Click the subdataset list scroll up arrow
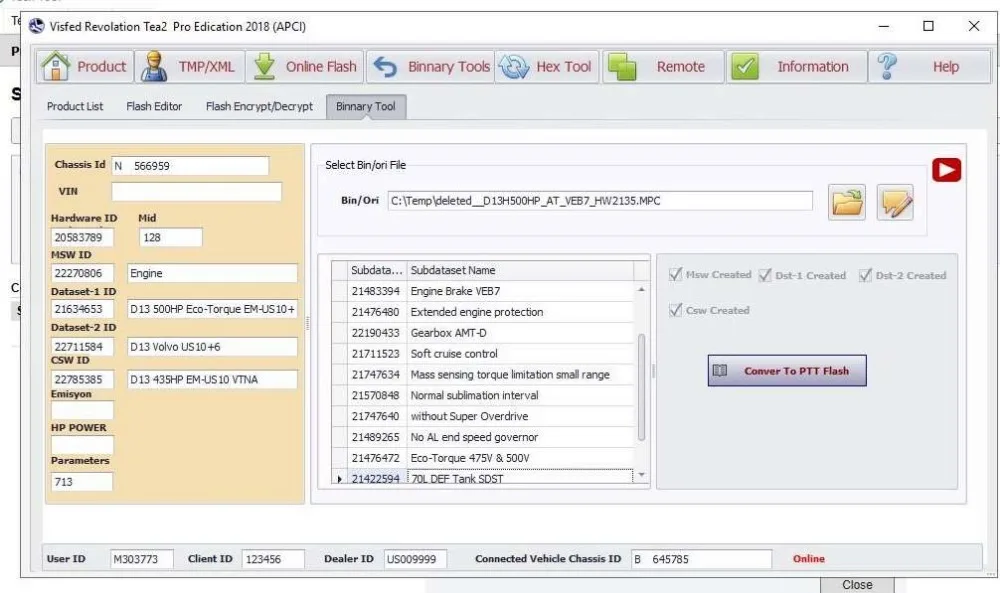Viewport: 1000px width, 593px height. (641, 289)
